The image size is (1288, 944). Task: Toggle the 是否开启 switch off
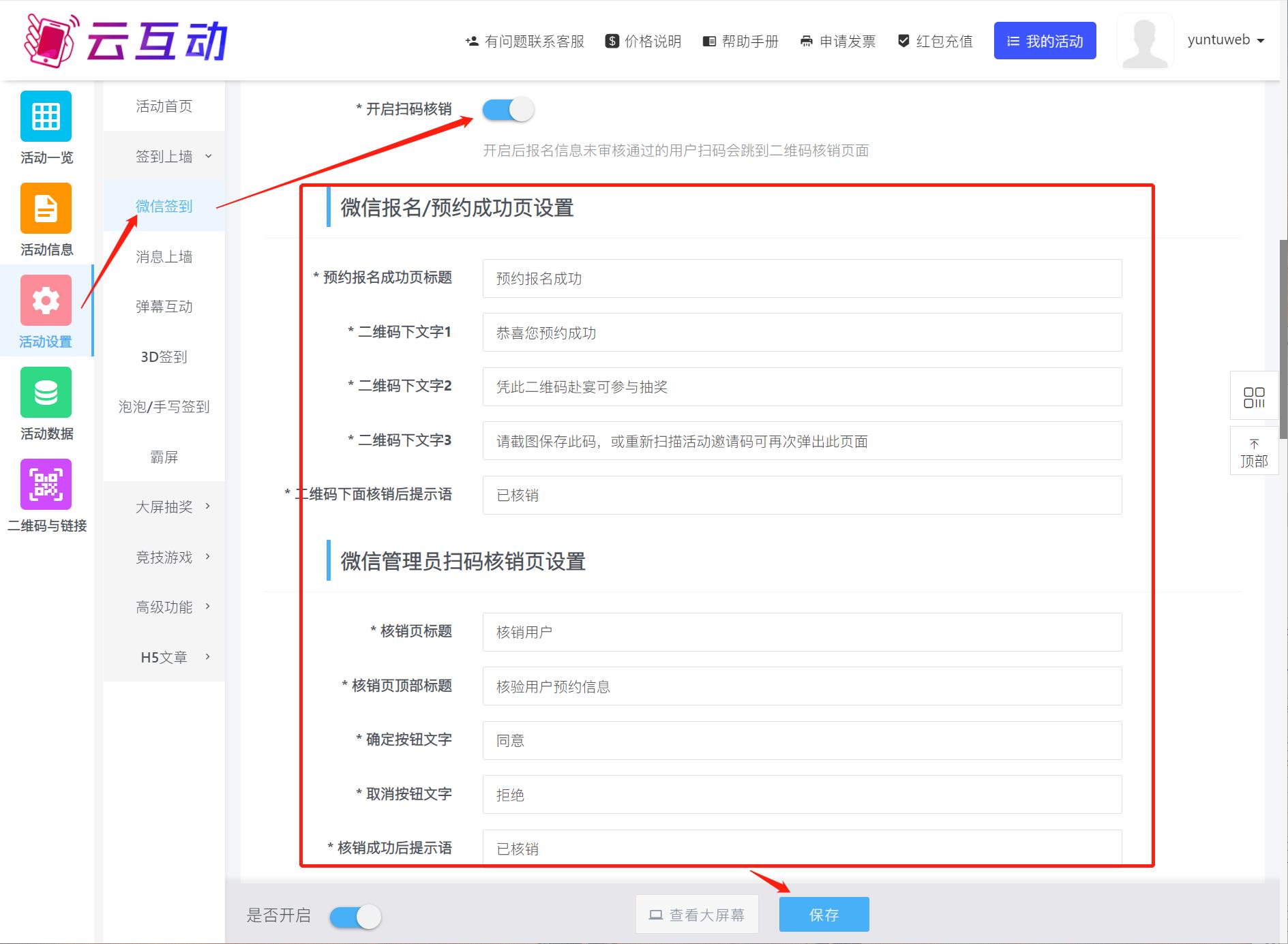tap(355, 917)
